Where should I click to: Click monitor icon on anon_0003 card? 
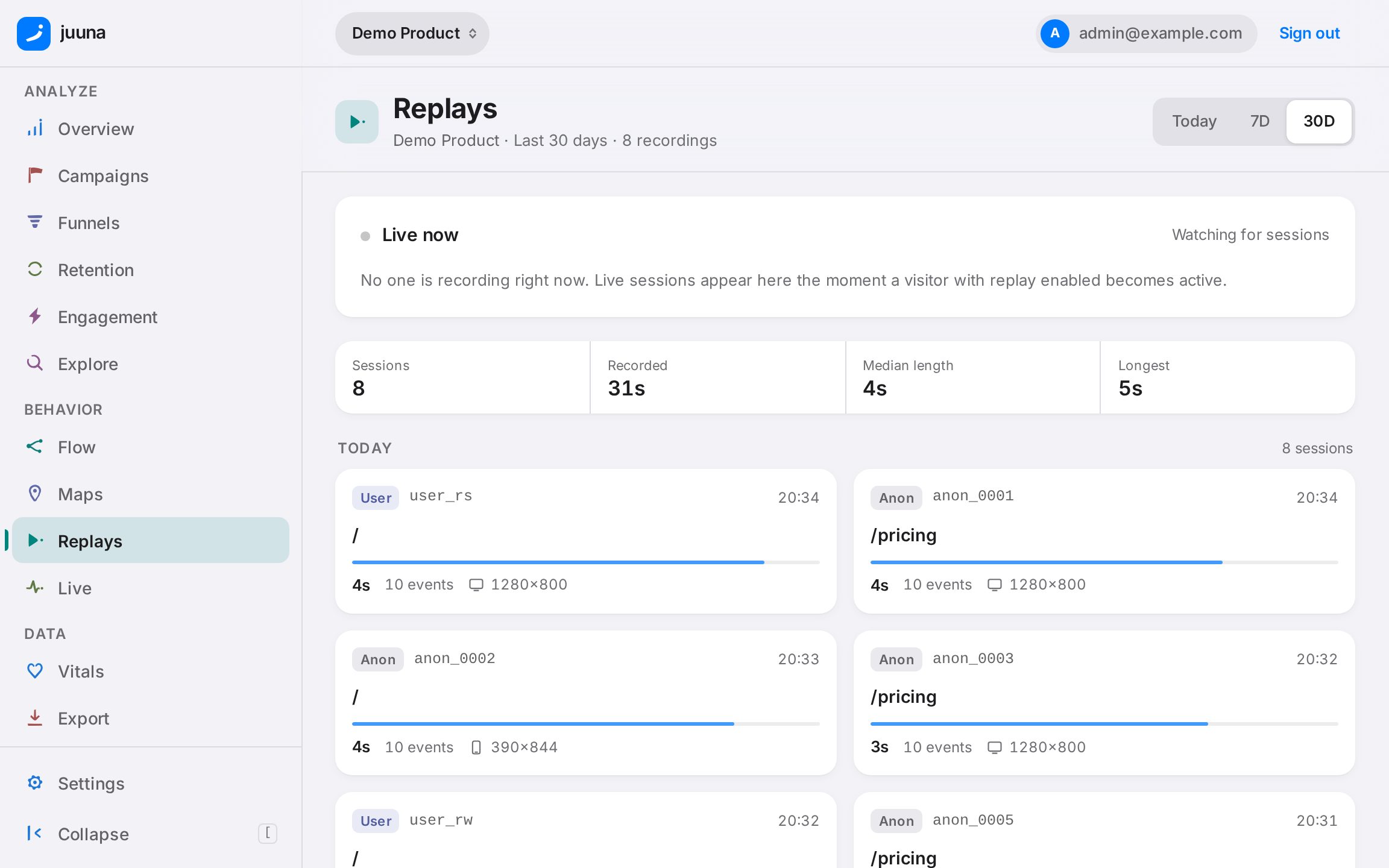click(995, 747)
